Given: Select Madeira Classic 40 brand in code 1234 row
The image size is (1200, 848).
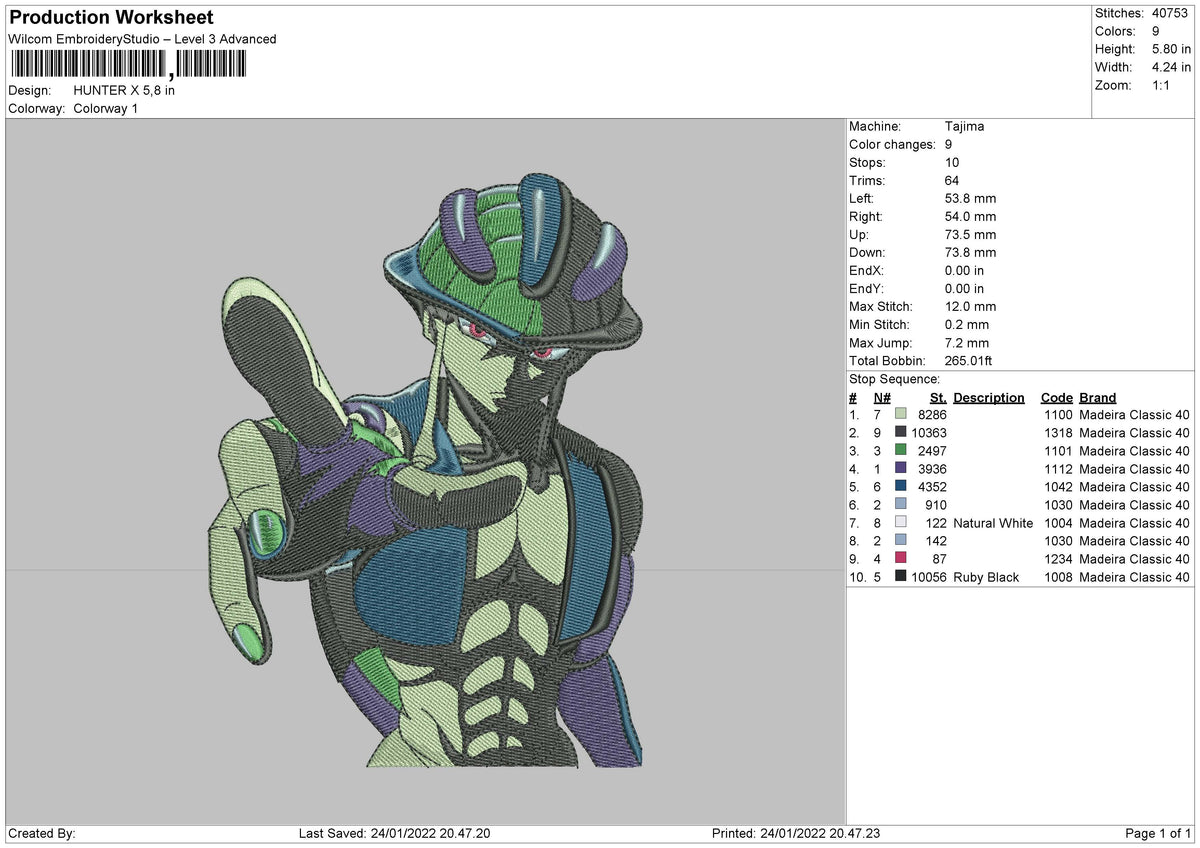Looking at the screenshot, I should click(1134, 558).
